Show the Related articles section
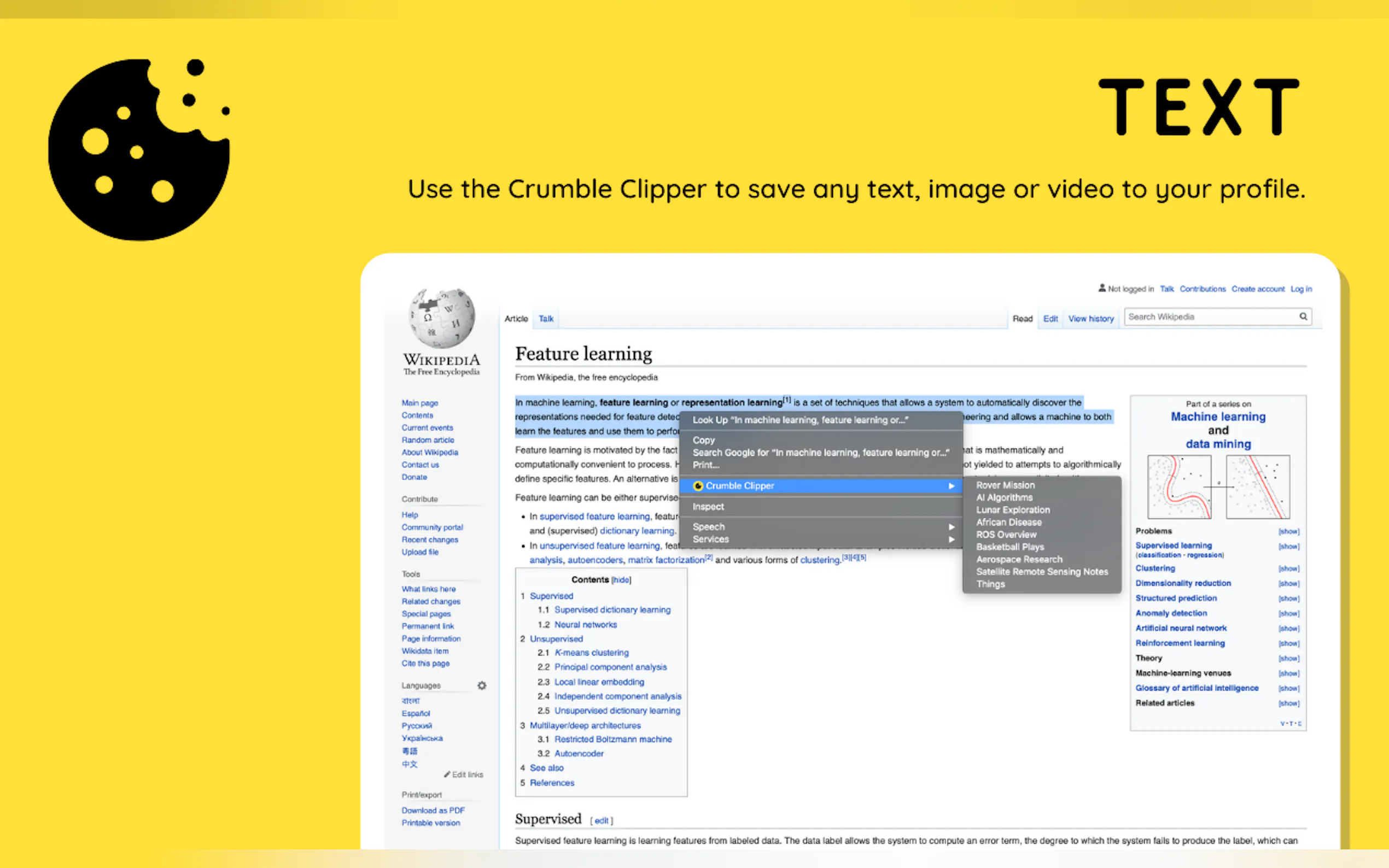The height and width of the screenshot is (868, 1389). (x=1288, y=703)
